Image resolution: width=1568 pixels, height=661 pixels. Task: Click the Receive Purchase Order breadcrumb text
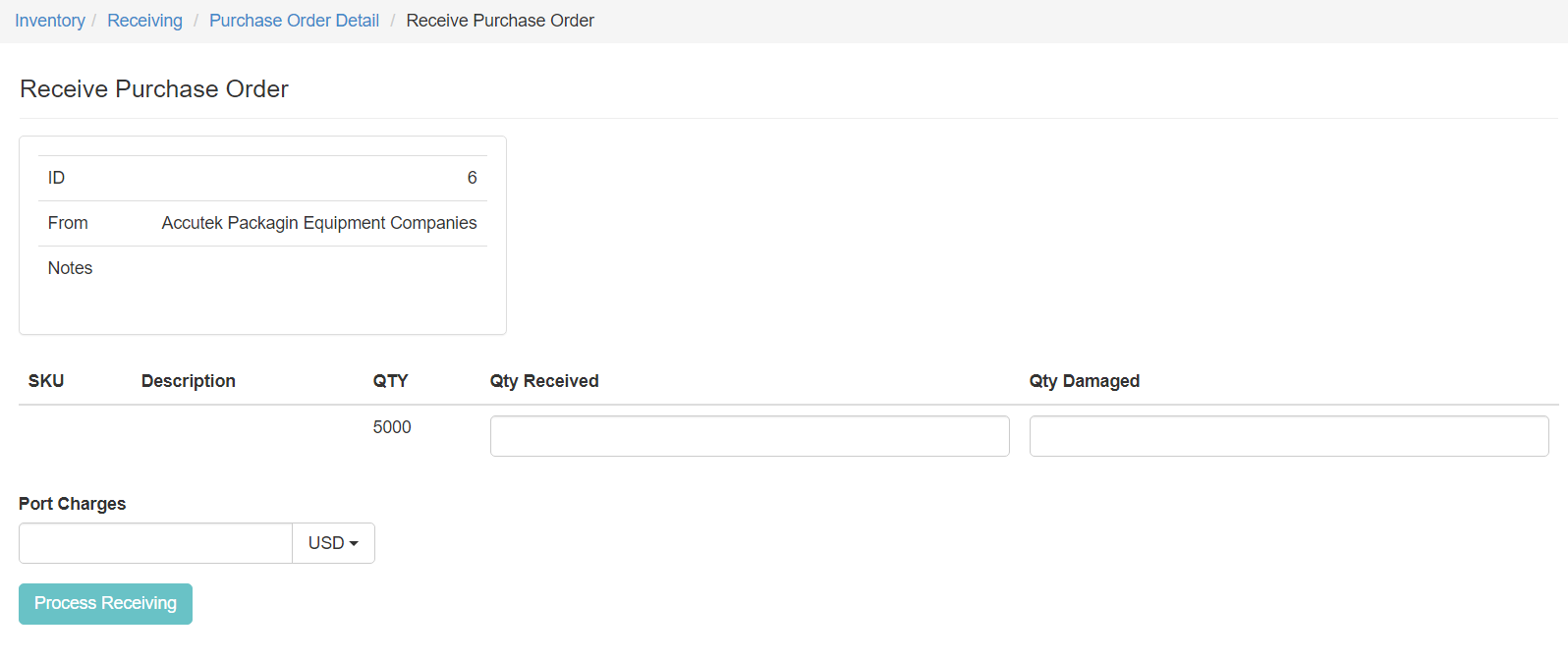tap(499, 21)
